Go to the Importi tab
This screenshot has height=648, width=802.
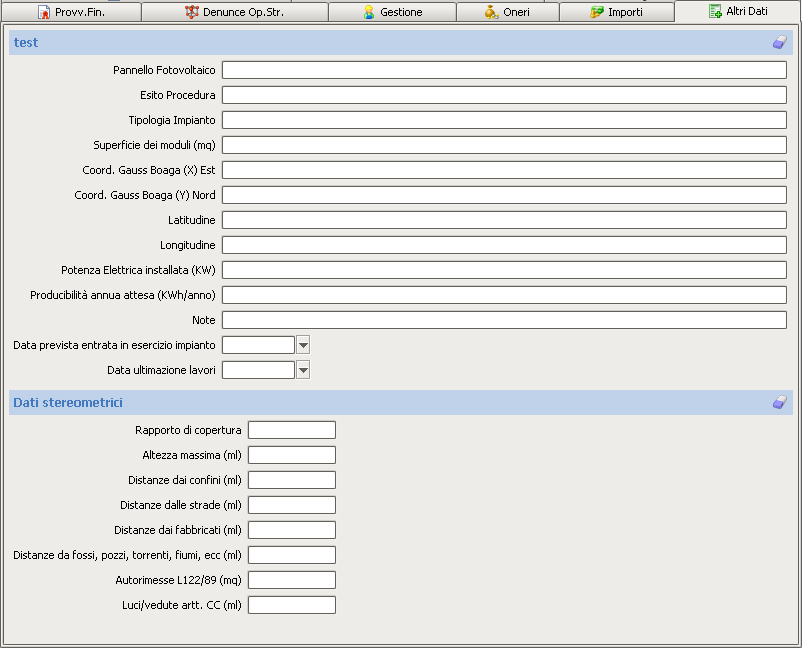tap(616, 12)
